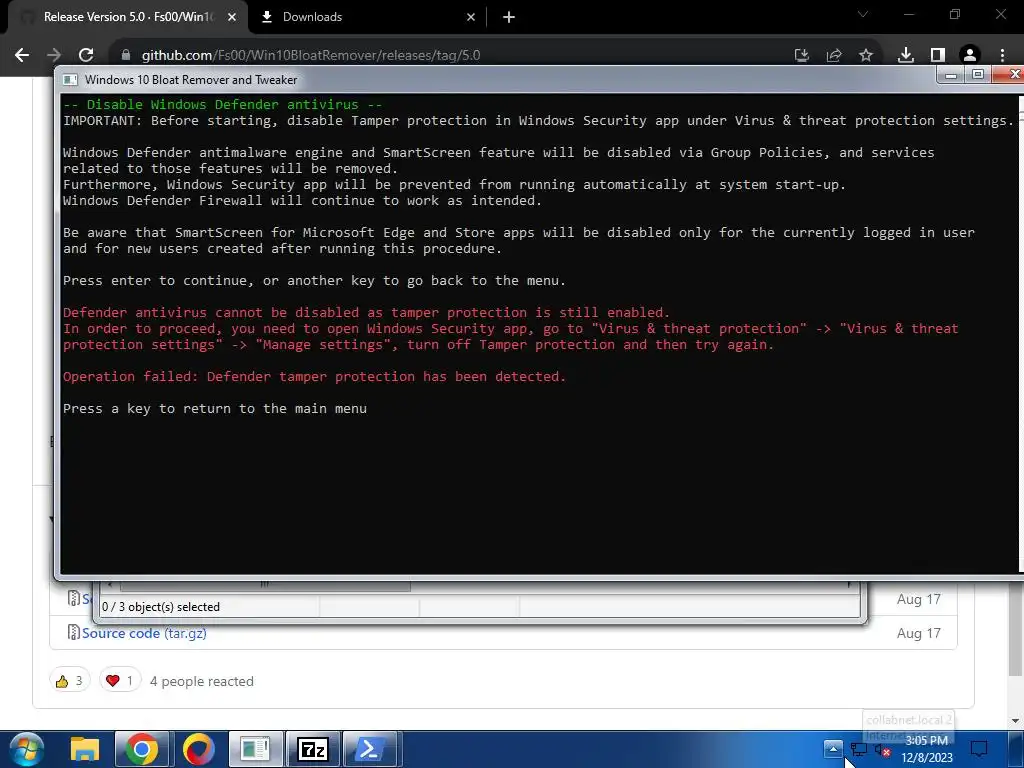Switch to Bloat Remover taskbar button

[x=255, y=749]
